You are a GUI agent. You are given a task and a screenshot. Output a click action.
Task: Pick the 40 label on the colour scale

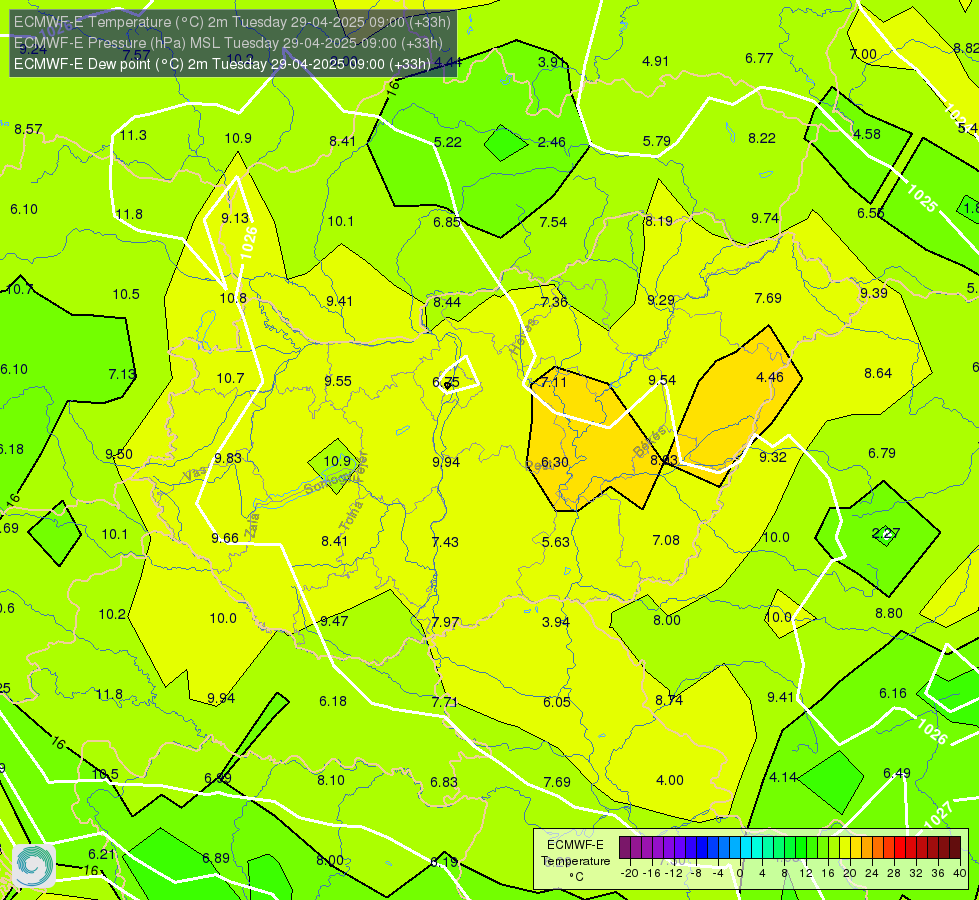960,873
